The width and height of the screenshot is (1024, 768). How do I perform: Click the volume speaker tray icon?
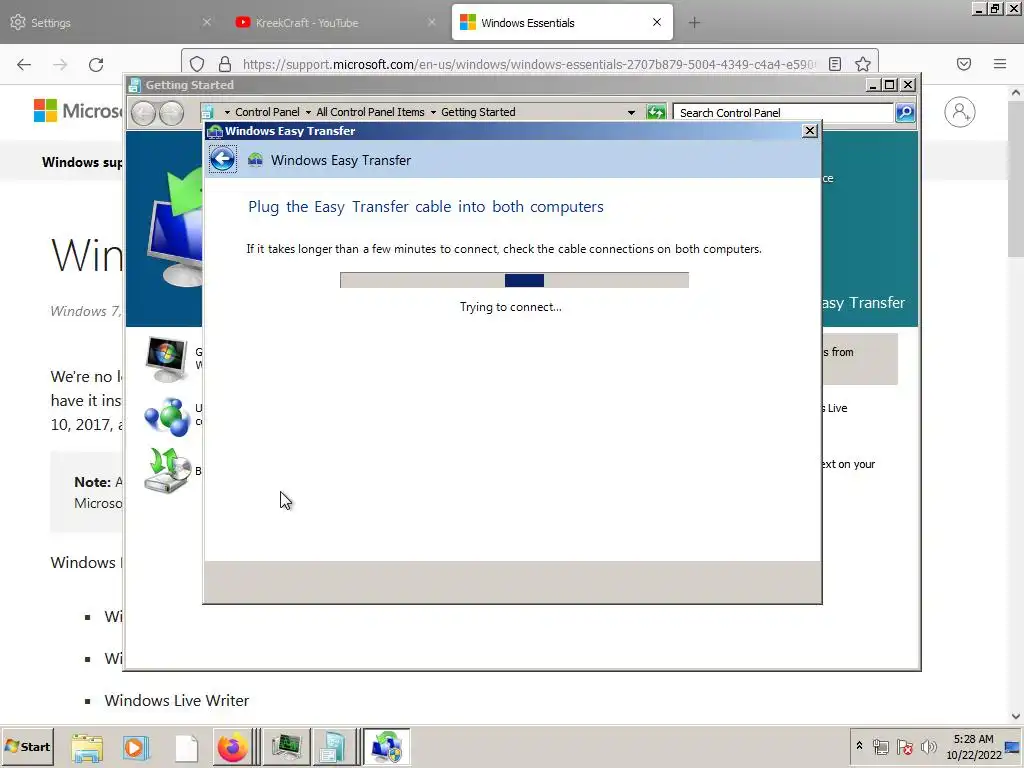[x=928, y=746]
